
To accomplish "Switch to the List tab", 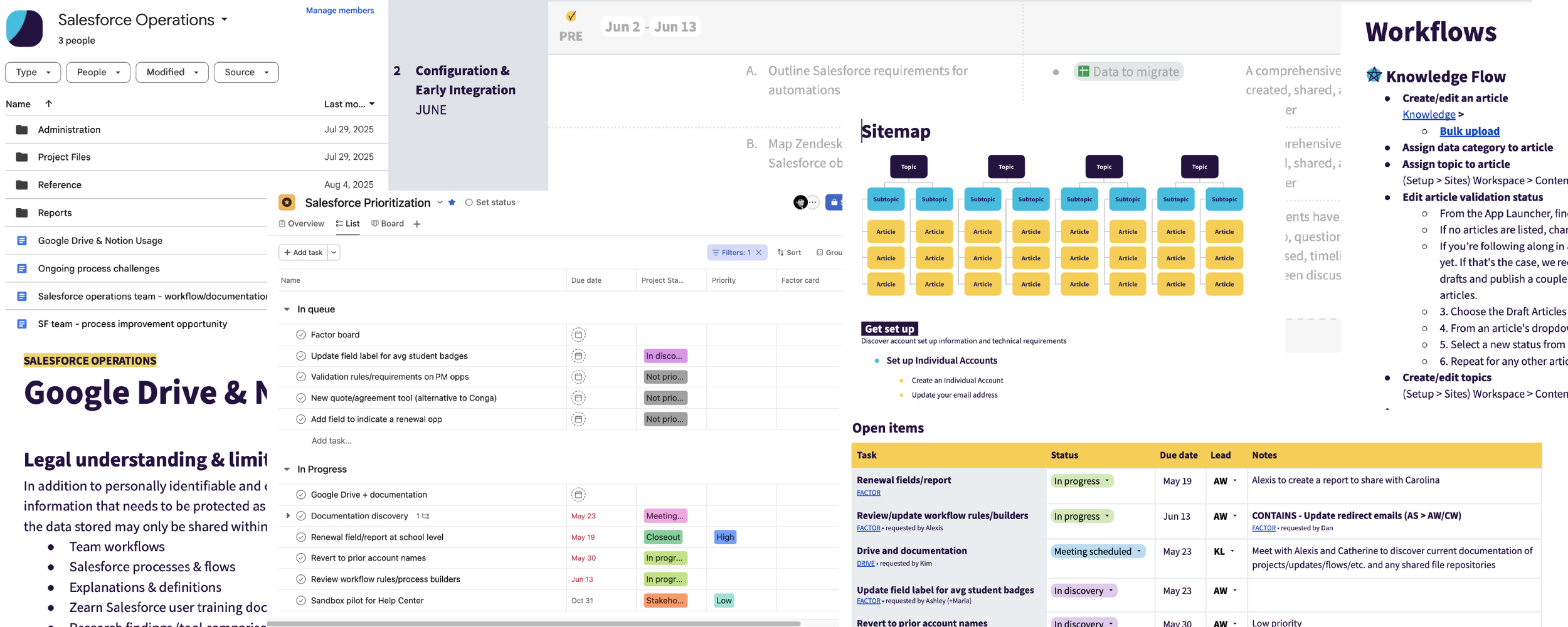I will (x=347, y=224).
